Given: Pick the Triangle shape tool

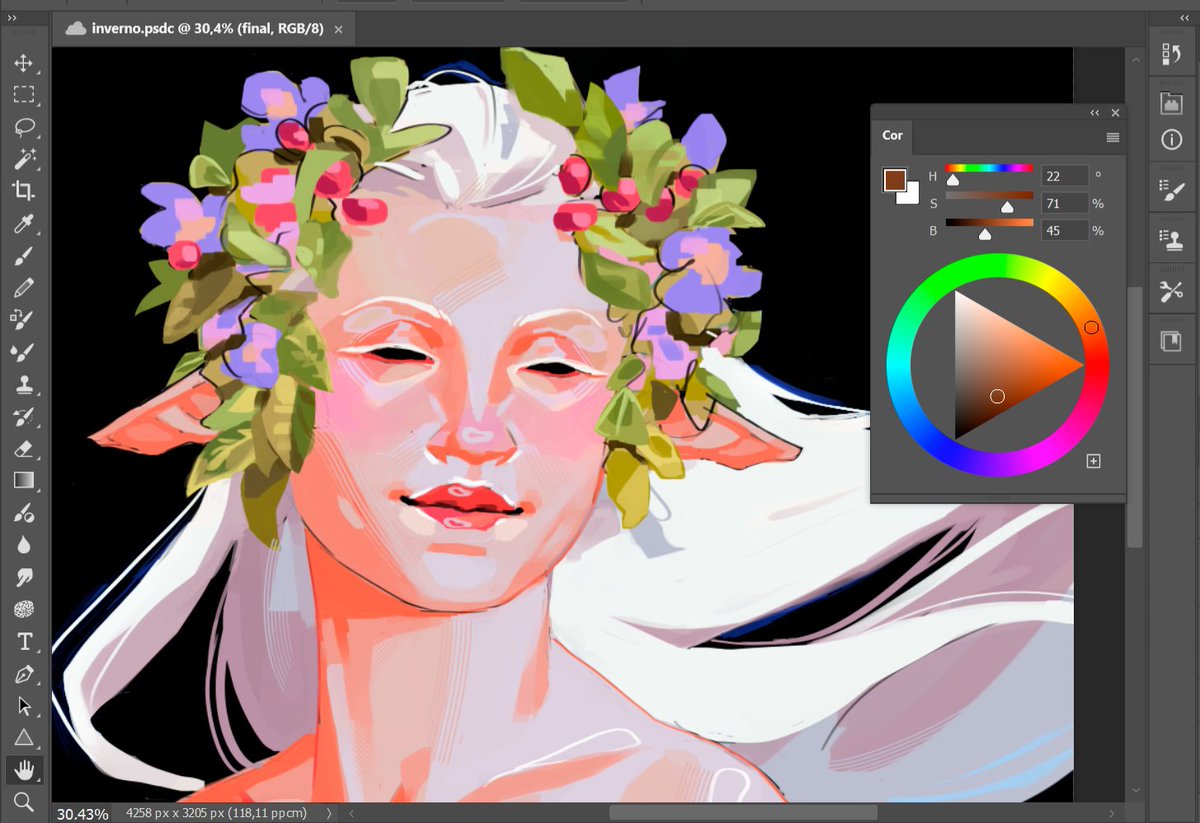Looking at the screenshot, I should [x=23, y=737].
